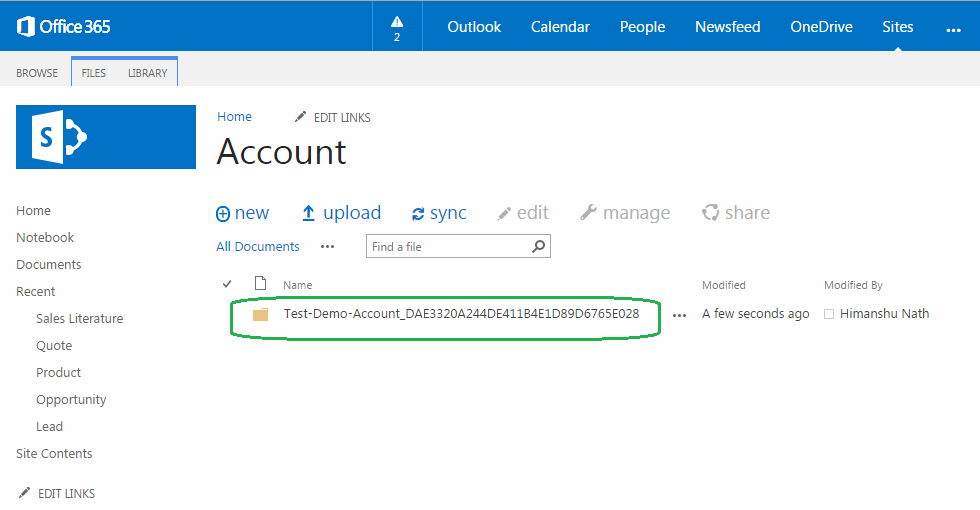Click the manage wrench icon

pos(588,212)
